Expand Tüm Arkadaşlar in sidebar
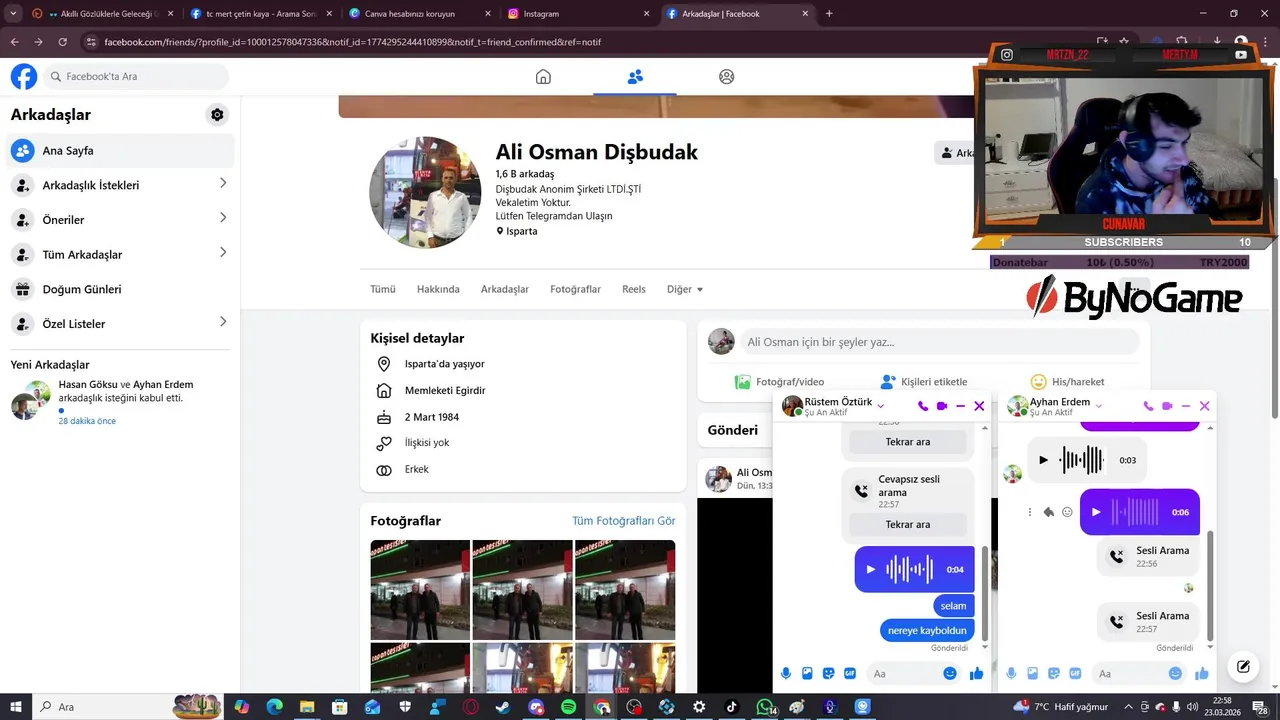The image size is (1280, 720). [222, 253]
